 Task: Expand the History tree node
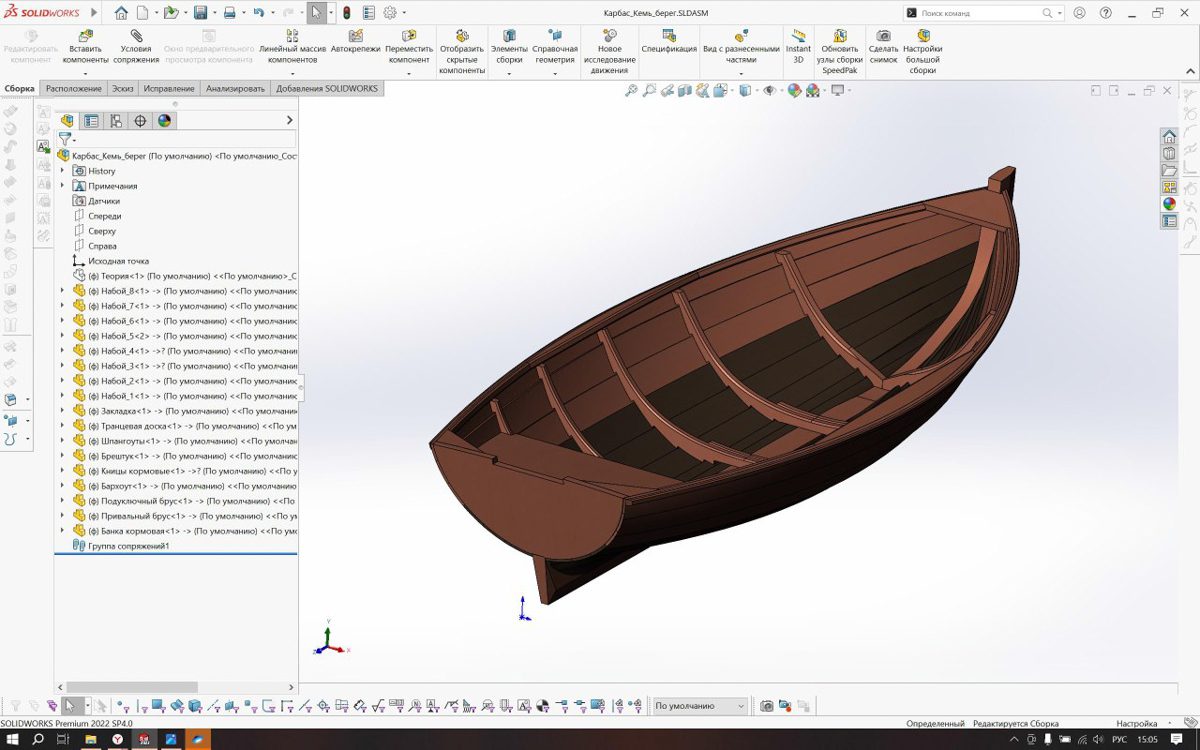pyautogui.click(x=62, y=171)
